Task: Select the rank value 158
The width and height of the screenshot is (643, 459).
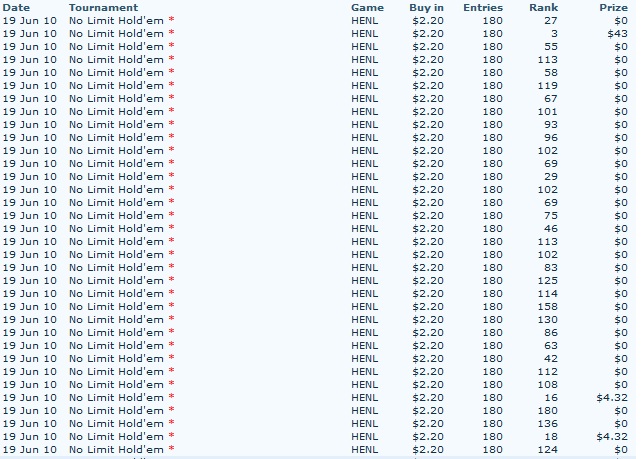Action: 547,307
